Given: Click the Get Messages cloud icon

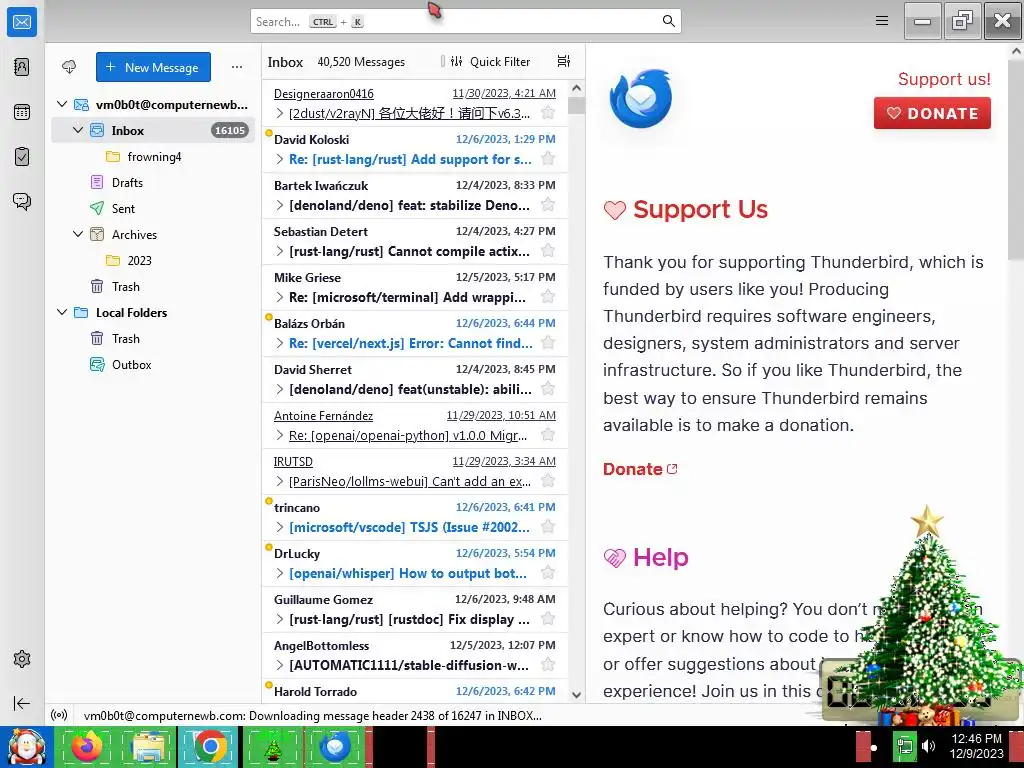Looking at the screenshot, I should coord(69,67).
